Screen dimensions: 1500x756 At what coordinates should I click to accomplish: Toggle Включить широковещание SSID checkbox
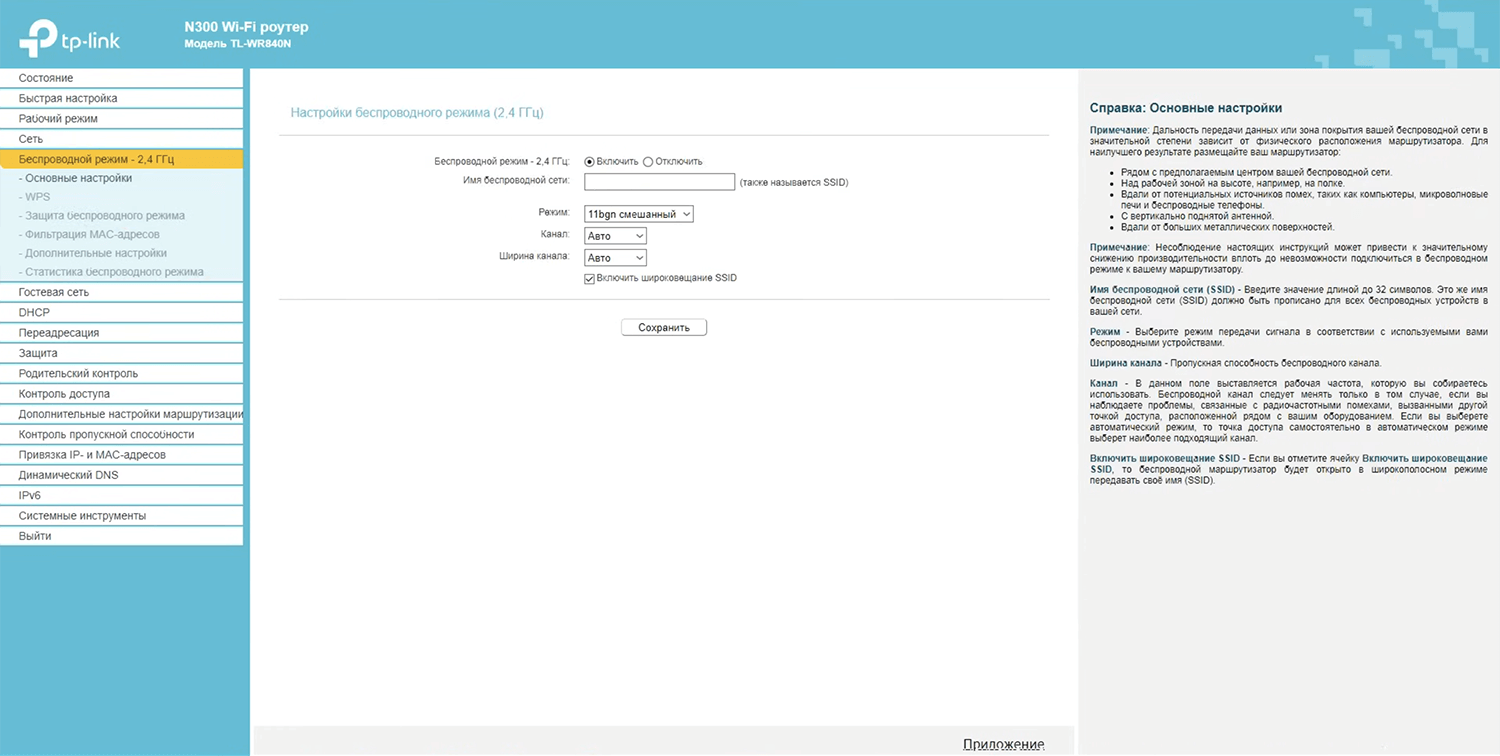[590, 278]
